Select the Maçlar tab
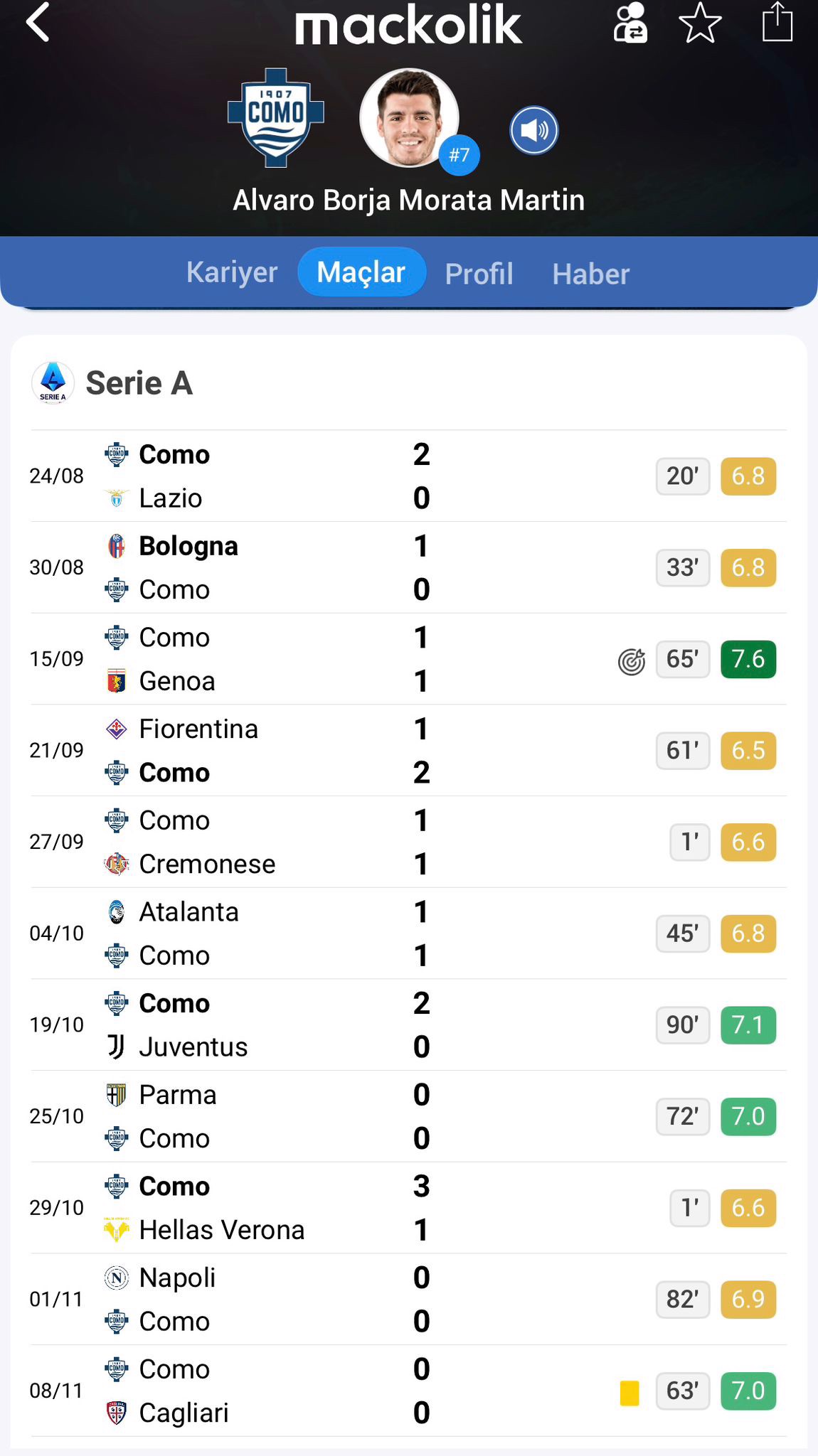This screenshot has height=1456, width=818. pos(361,272)
